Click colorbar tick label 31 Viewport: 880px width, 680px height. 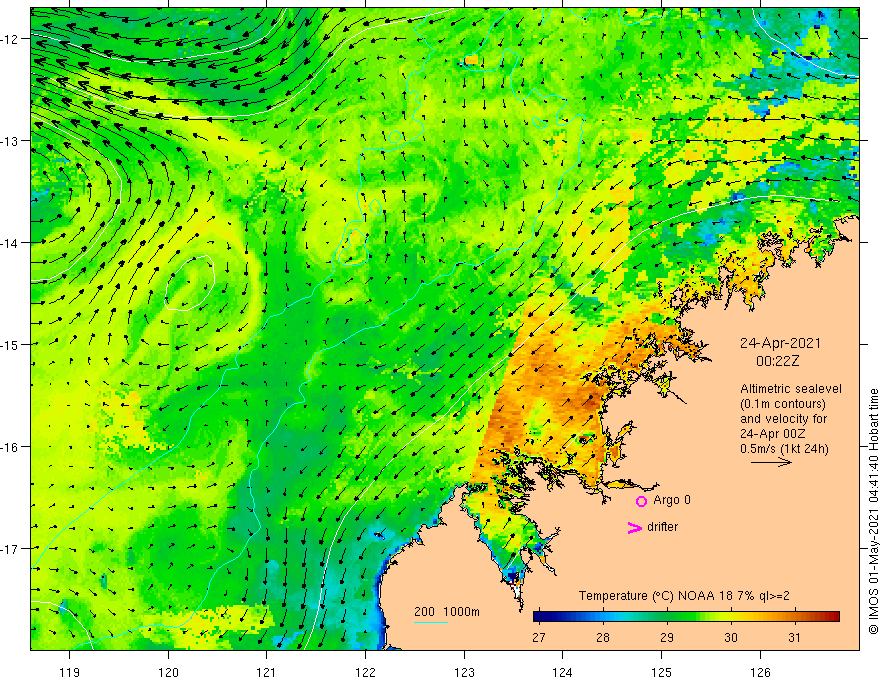coord(794,638)
